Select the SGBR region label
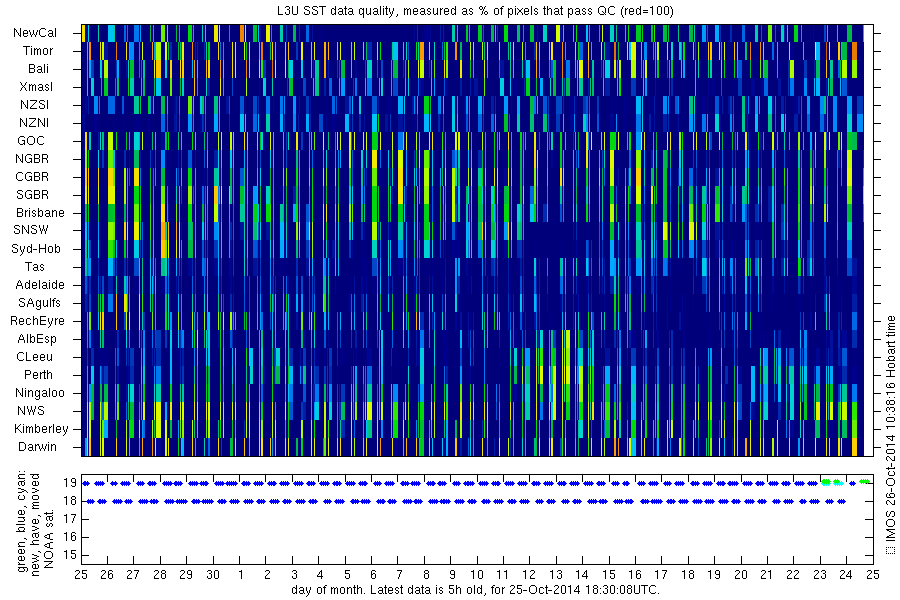The width and height of the screenshot is (900, 600). tap(33, 195)
